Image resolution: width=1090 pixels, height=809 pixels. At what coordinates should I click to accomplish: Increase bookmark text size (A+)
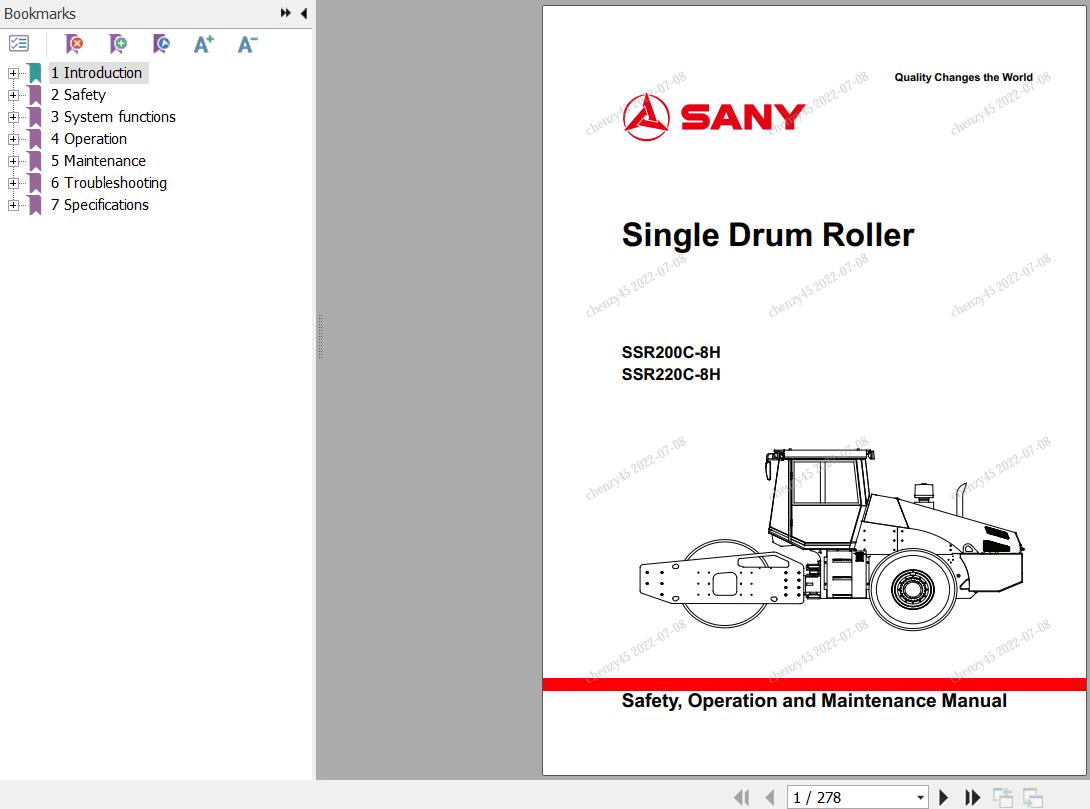coord(204,44)
